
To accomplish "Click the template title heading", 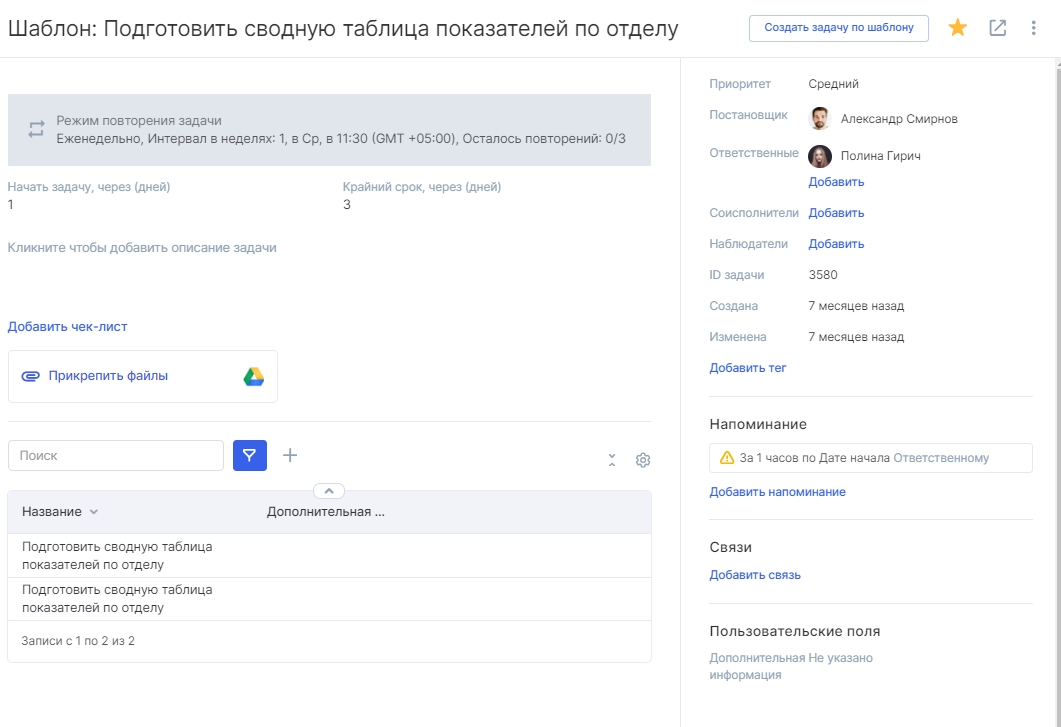I will coord(343,28).
